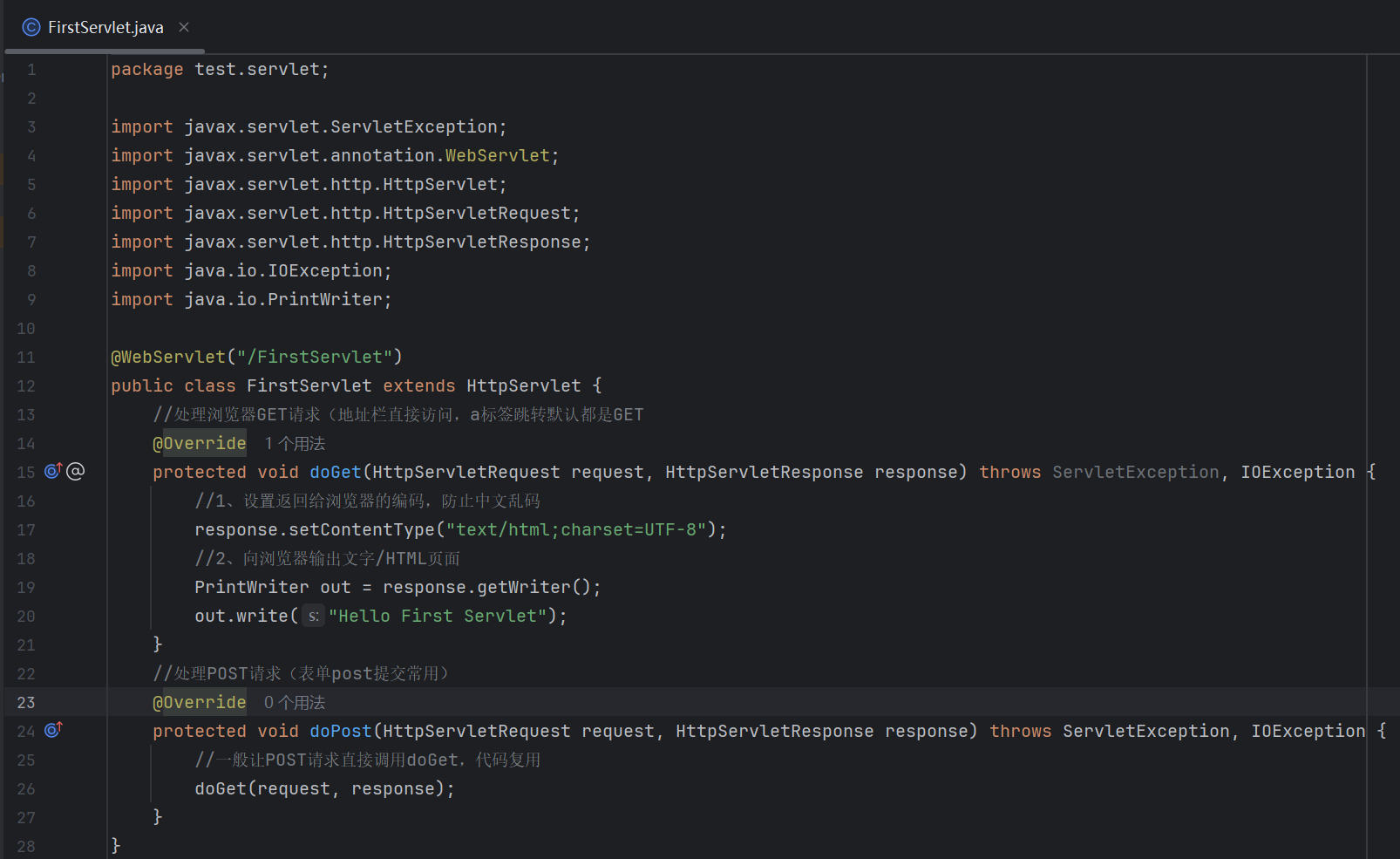The image size is (1400, 859).
Task: Click the POST request comment on line 22
Action: tap(301, 674)
